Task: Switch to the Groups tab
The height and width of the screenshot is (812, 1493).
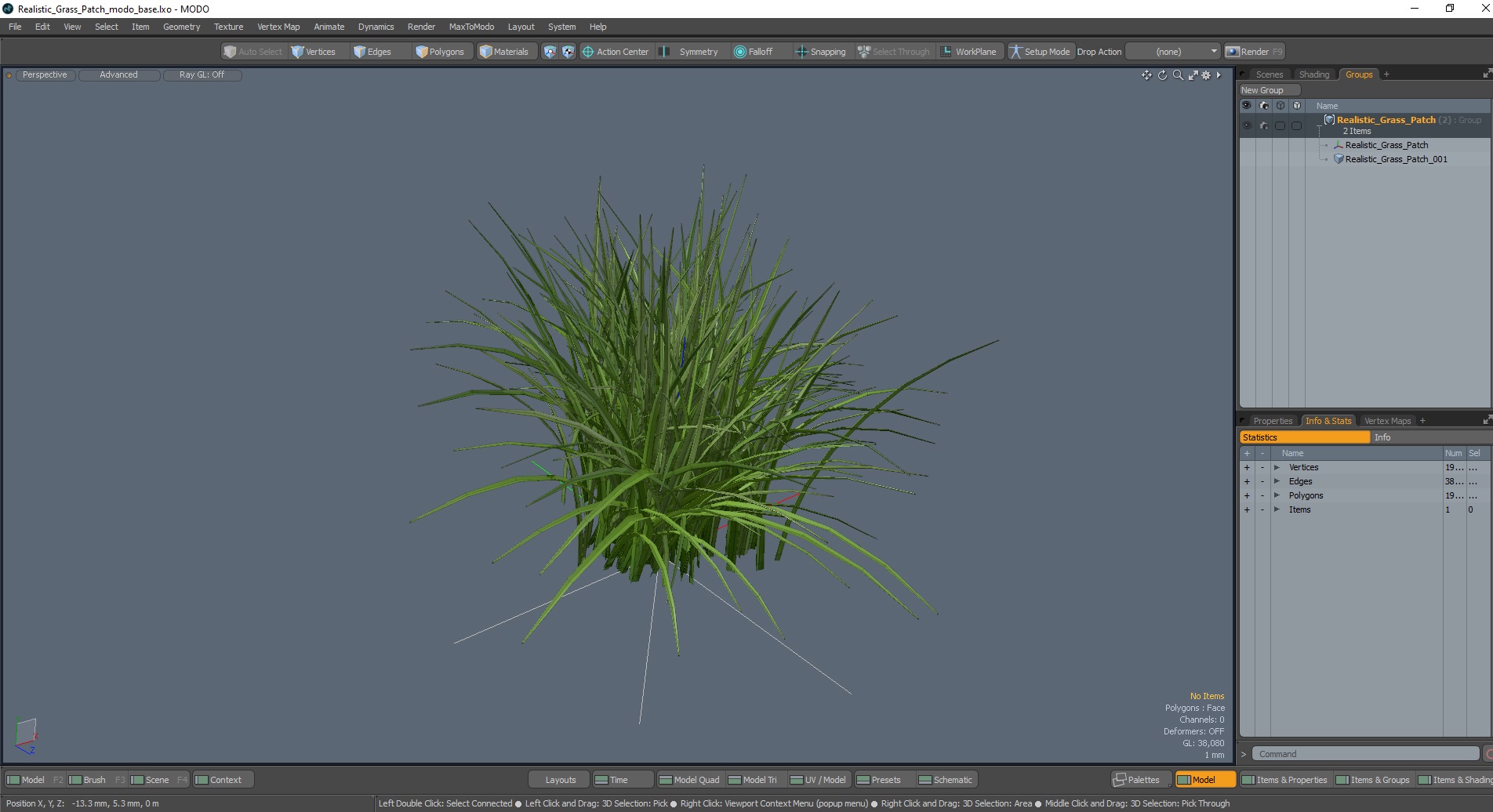Action: point(1359,74)
